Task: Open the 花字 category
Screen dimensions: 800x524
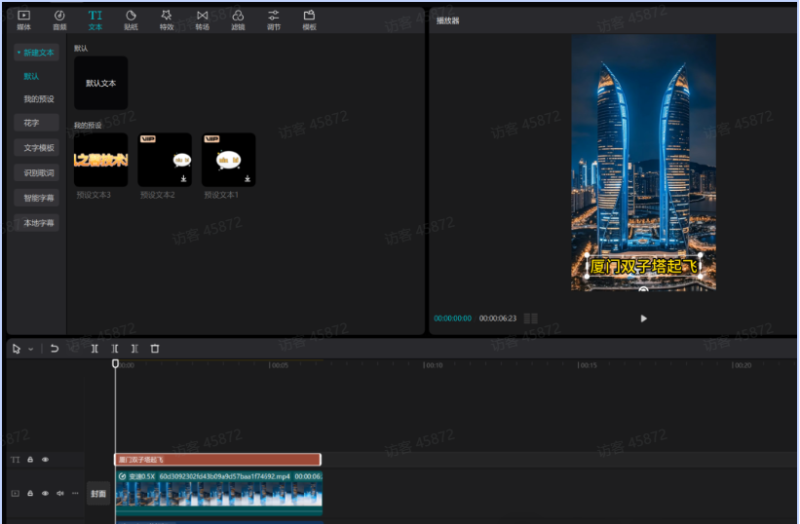Action: tap(36, 123)
